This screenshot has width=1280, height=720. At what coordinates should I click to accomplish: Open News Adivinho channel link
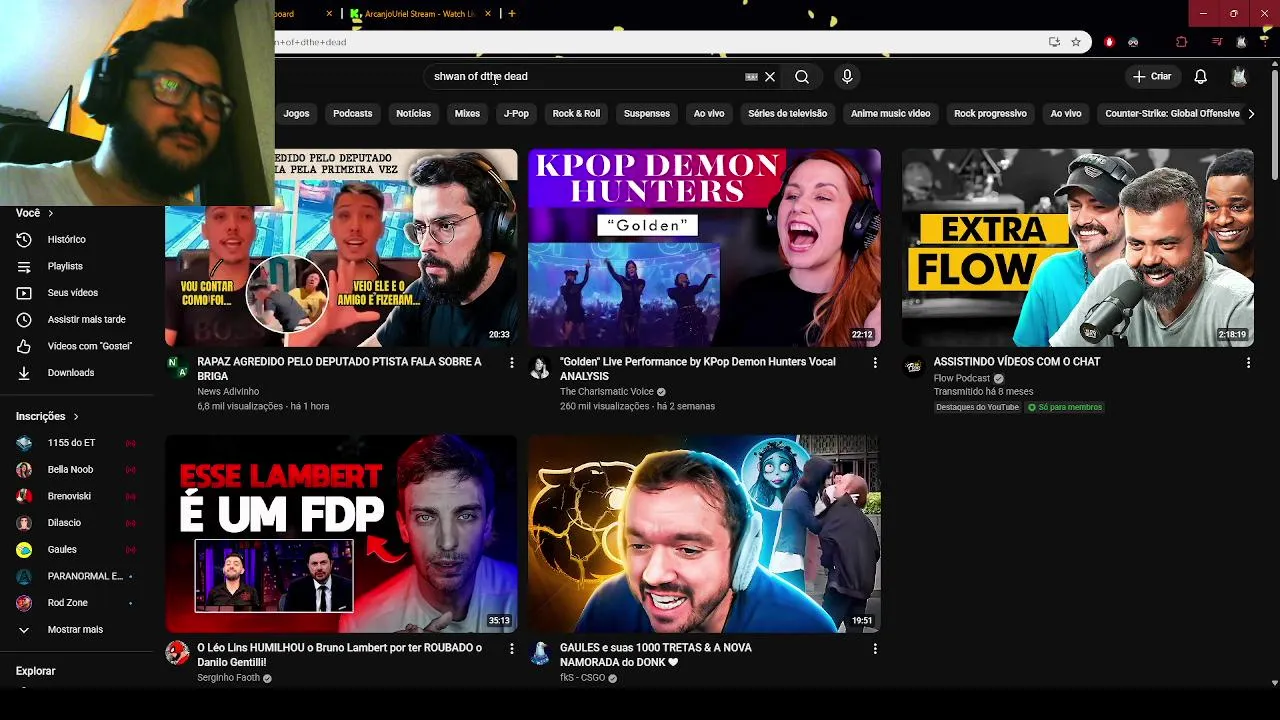[228, 392]
